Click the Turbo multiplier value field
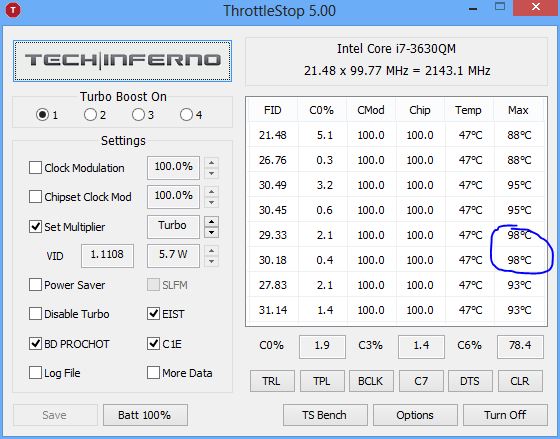This screenshot has width=560, height=439. (x=173, y=226)
